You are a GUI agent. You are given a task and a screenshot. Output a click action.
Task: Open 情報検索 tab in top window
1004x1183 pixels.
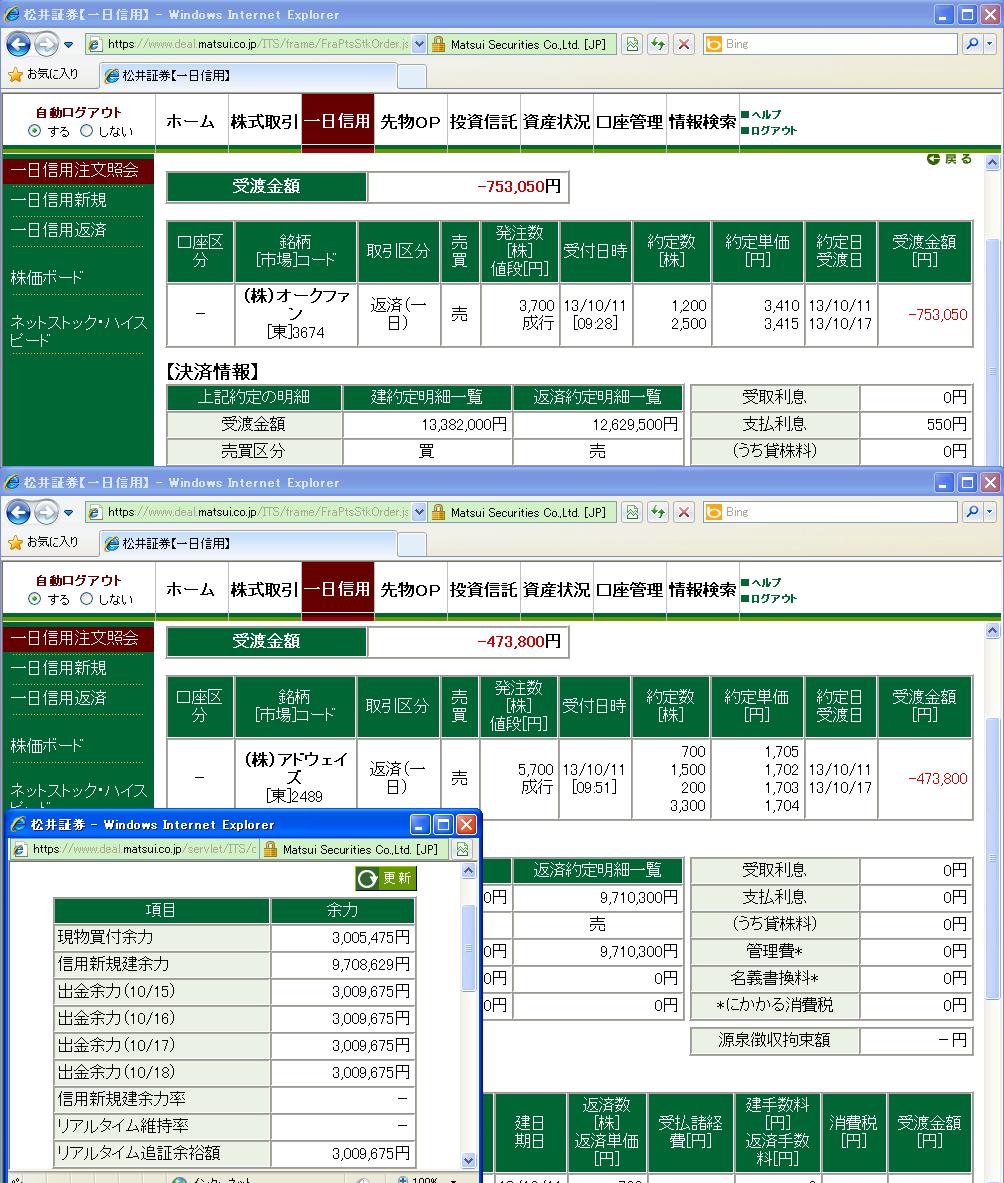pyautogui.click(x=702, y=121)
